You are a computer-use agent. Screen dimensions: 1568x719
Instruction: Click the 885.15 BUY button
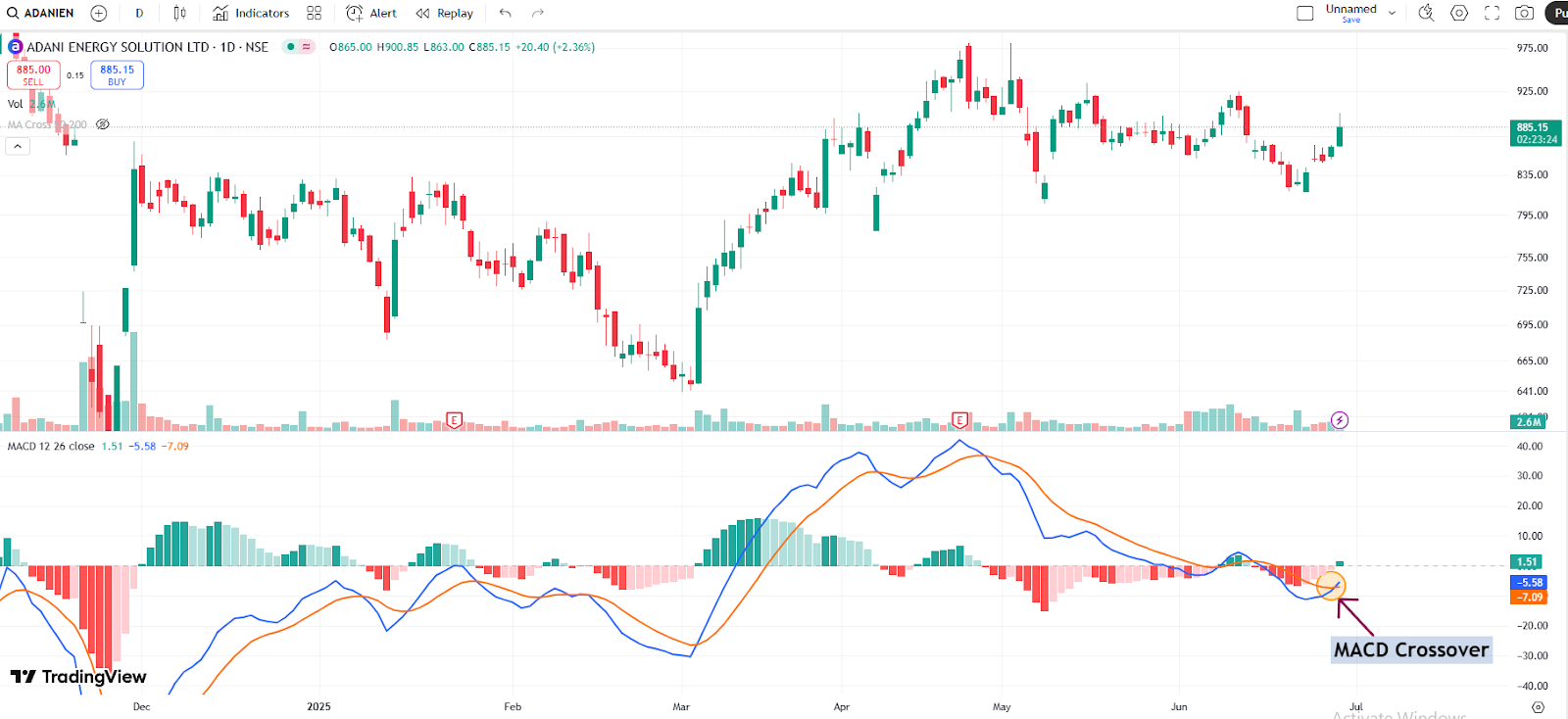click(x=117, y=74)
